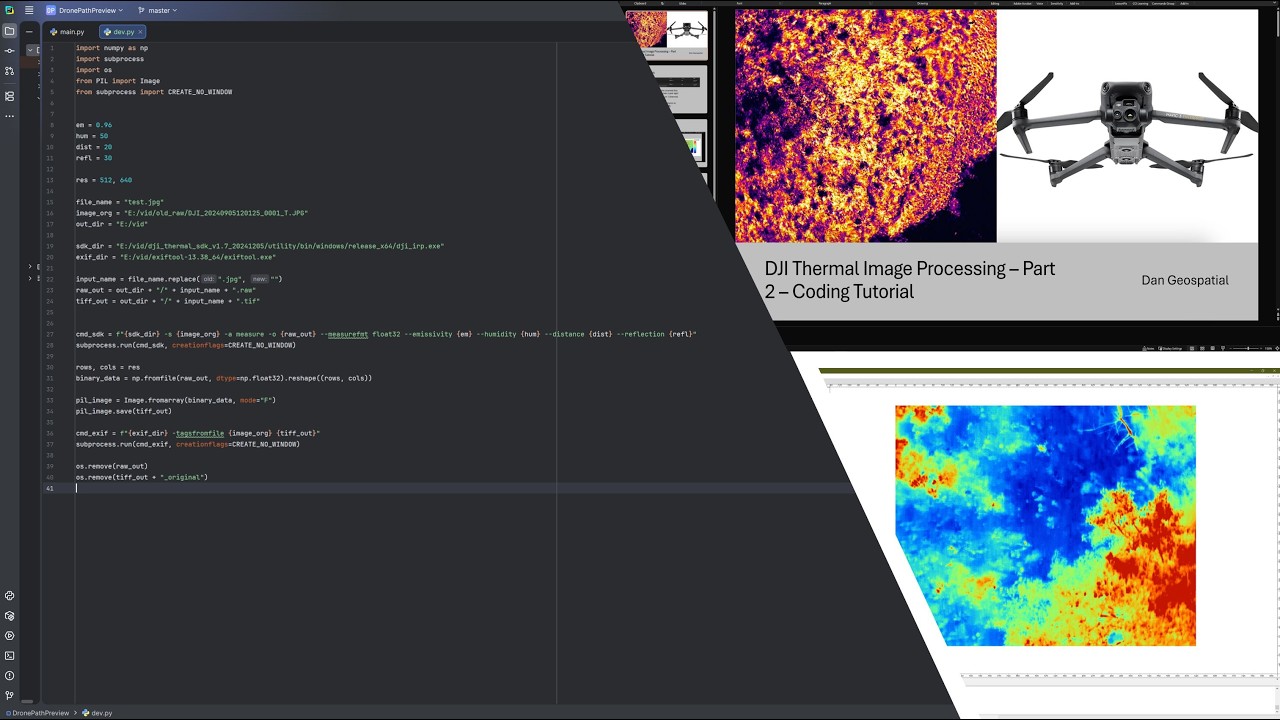Screen dimensions: 1280x720
Task: Open the Terminal tool window
Action: 9,656
